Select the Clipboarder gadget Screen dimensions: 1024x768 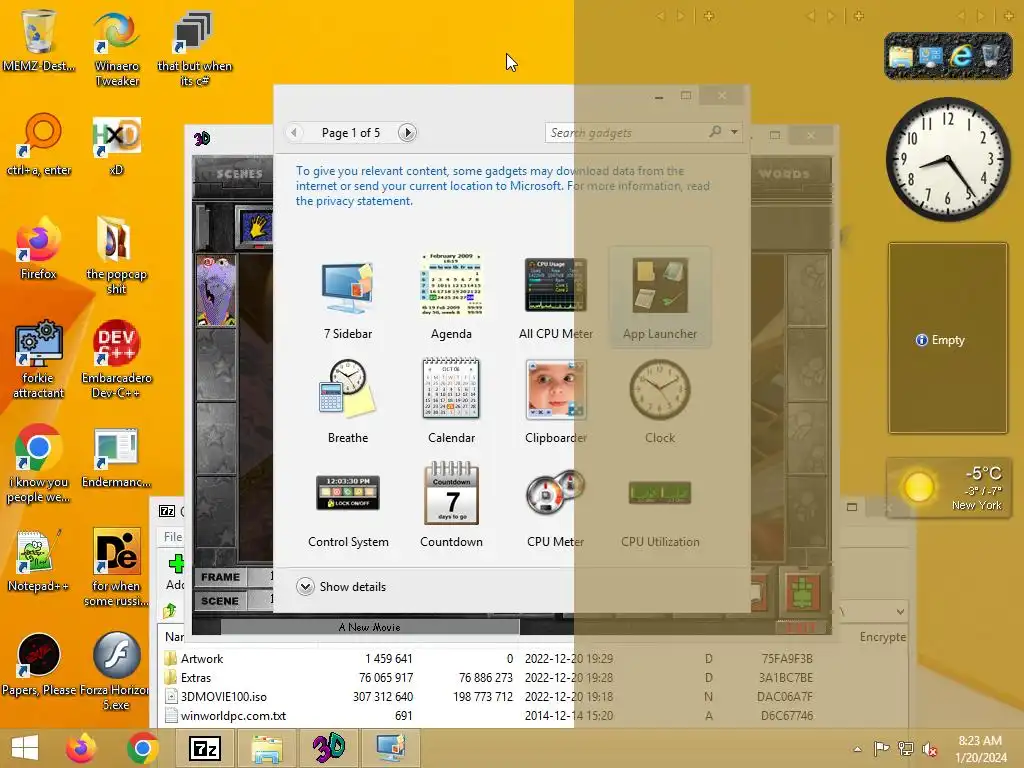pyautogui.click(x=556, y=401)
